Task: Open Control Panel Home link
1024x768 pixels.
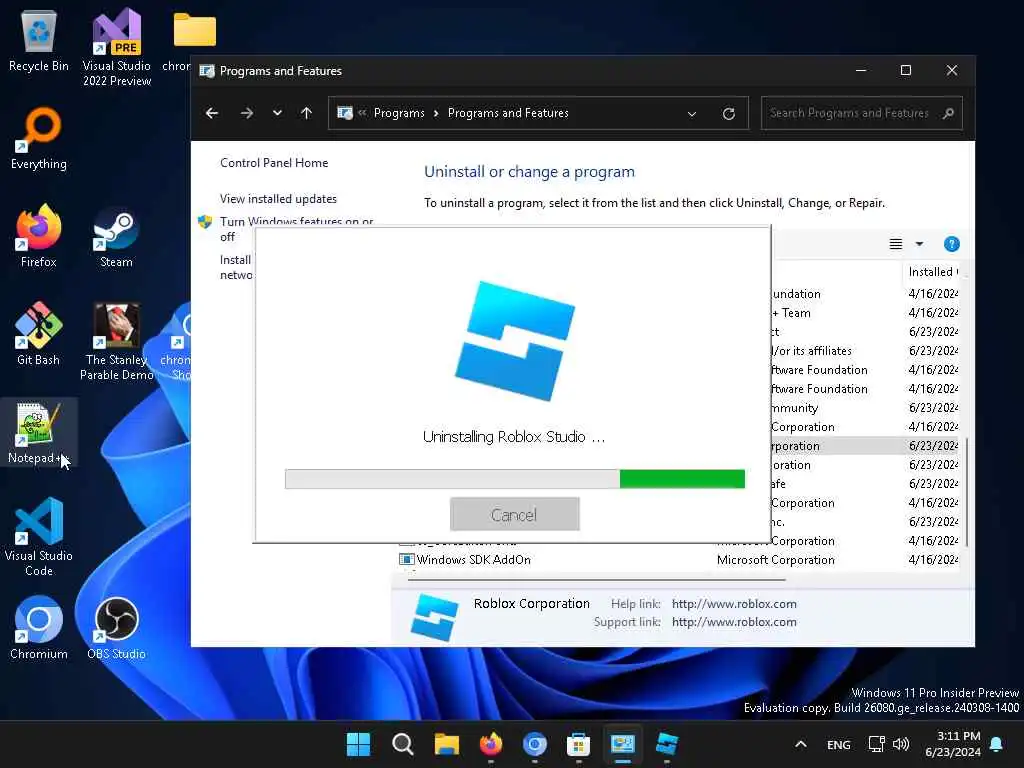Action: (274, 163)
